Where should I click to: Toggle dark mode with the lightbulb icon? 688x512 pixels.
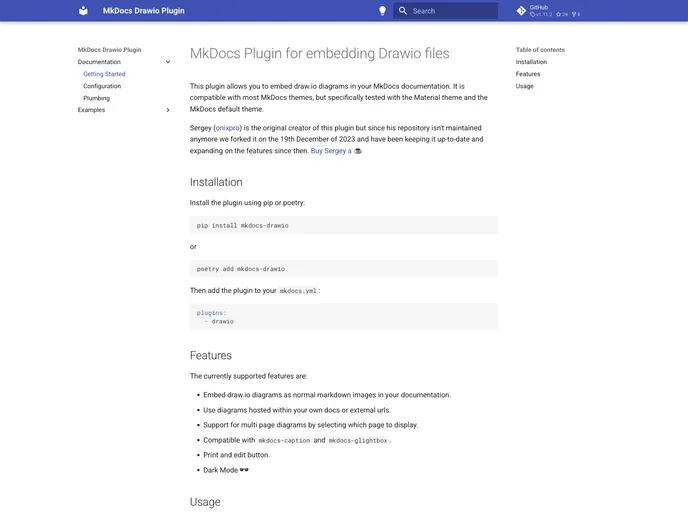383,11
